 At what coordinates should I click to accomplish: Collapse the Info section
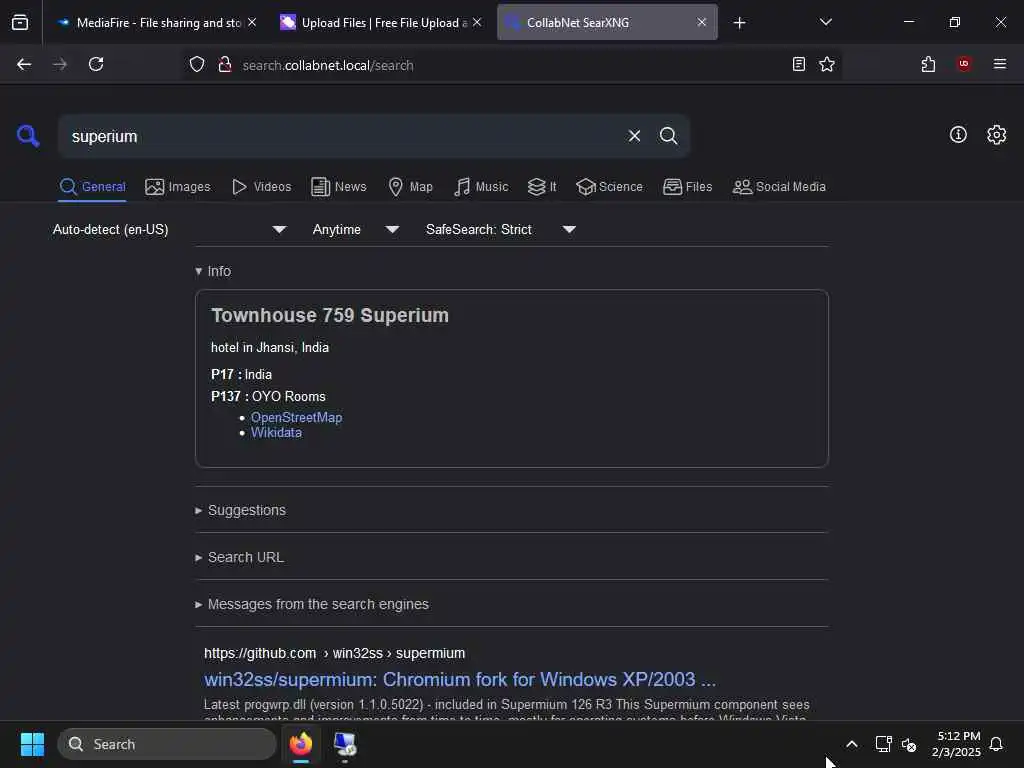214,271
